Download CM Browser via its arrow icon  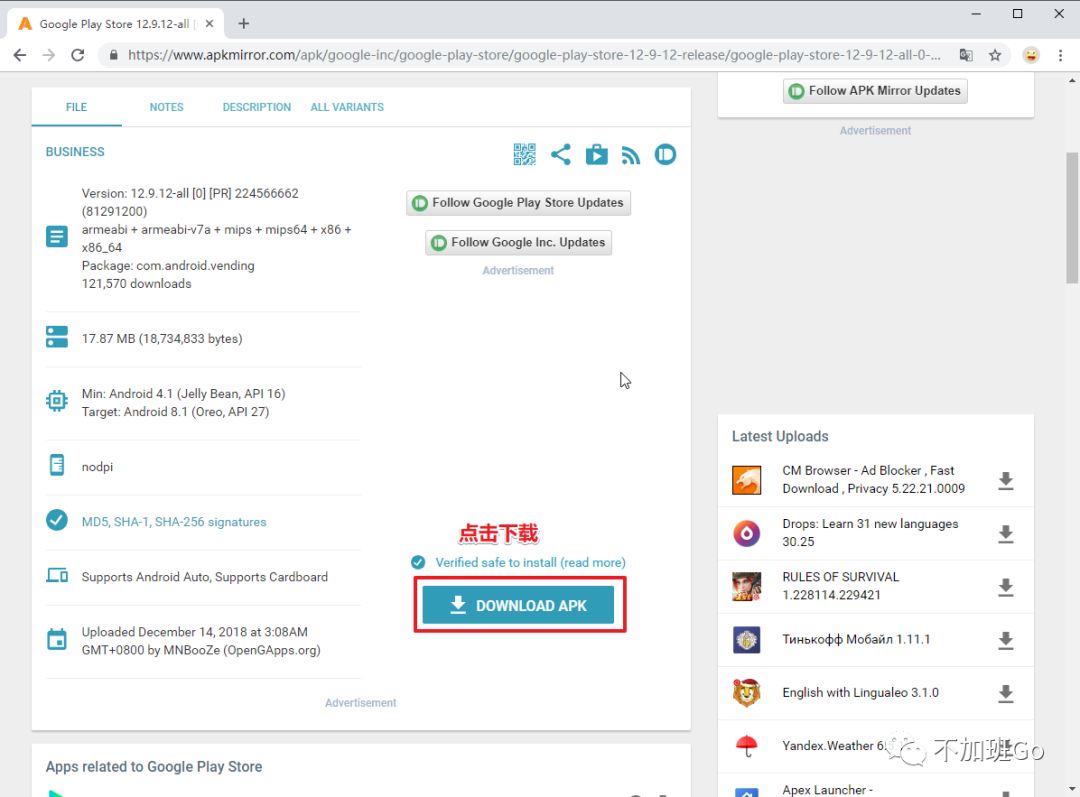(1006, 481)
